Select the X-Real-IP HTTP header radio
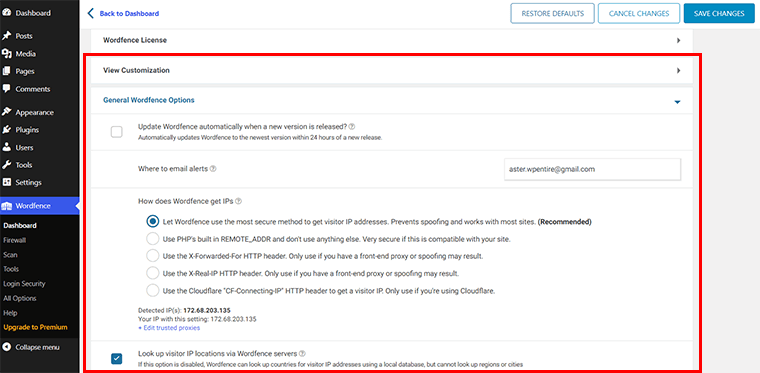The height and width of the screenshot is (373, 760). click(153, 273)
